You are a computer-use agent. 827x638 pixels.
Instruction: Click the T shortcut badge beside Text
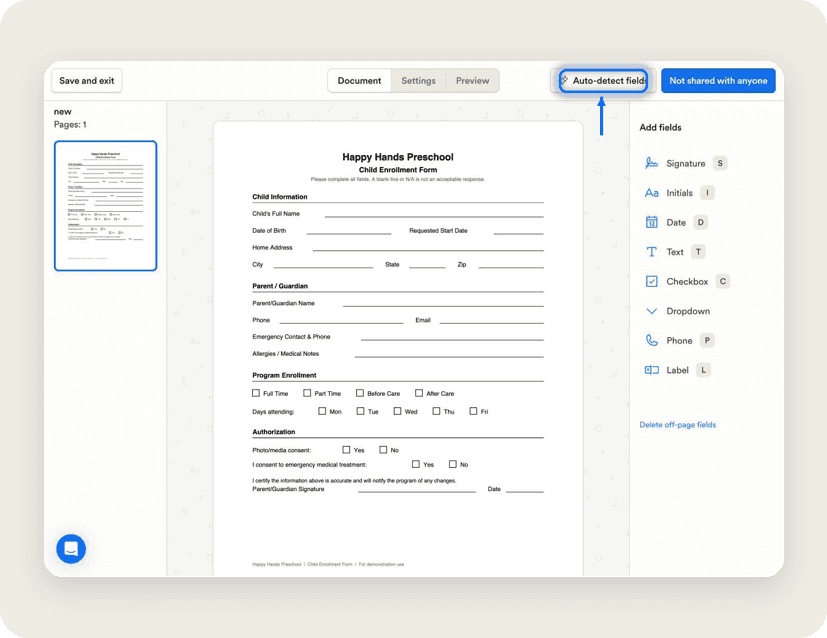click(x=698, y=252)
